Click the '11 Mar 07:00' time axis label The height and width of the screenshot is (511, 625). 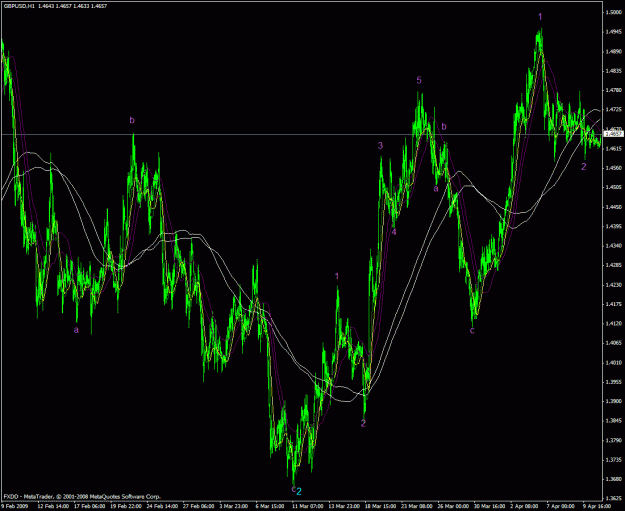307,506
